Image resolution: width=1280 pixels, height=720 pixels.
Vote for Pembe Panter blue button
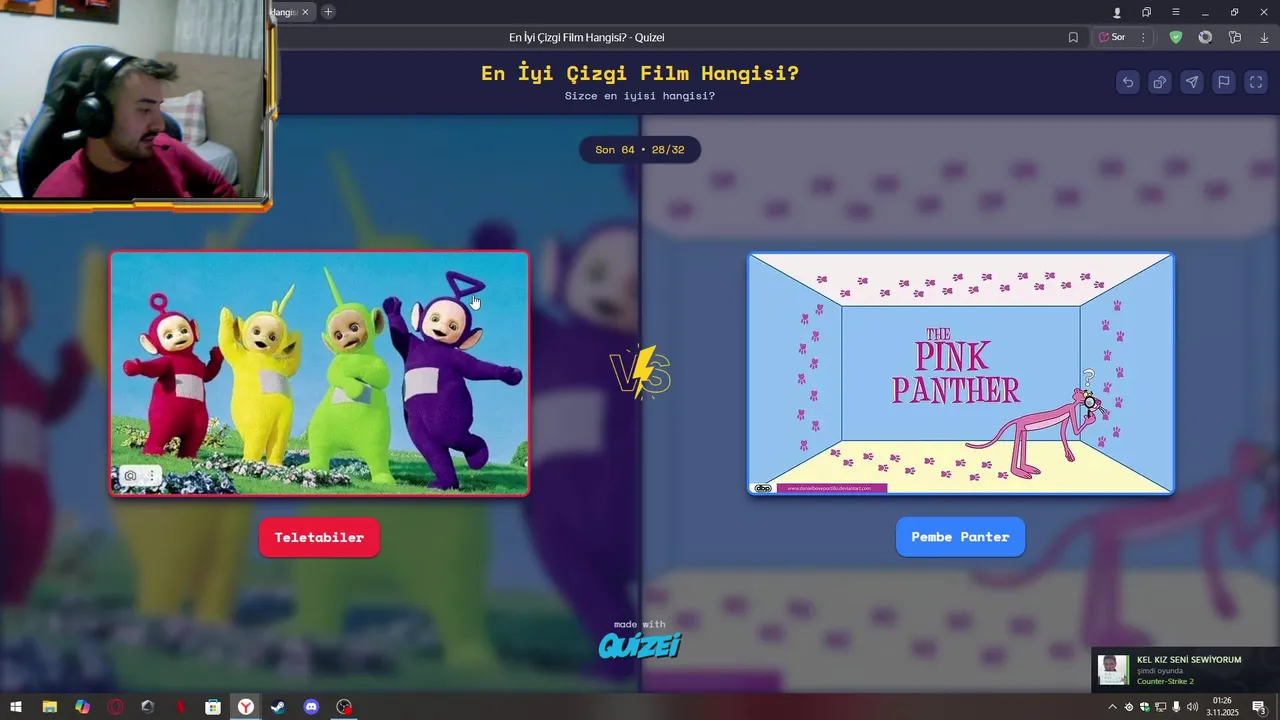[960, 537]
